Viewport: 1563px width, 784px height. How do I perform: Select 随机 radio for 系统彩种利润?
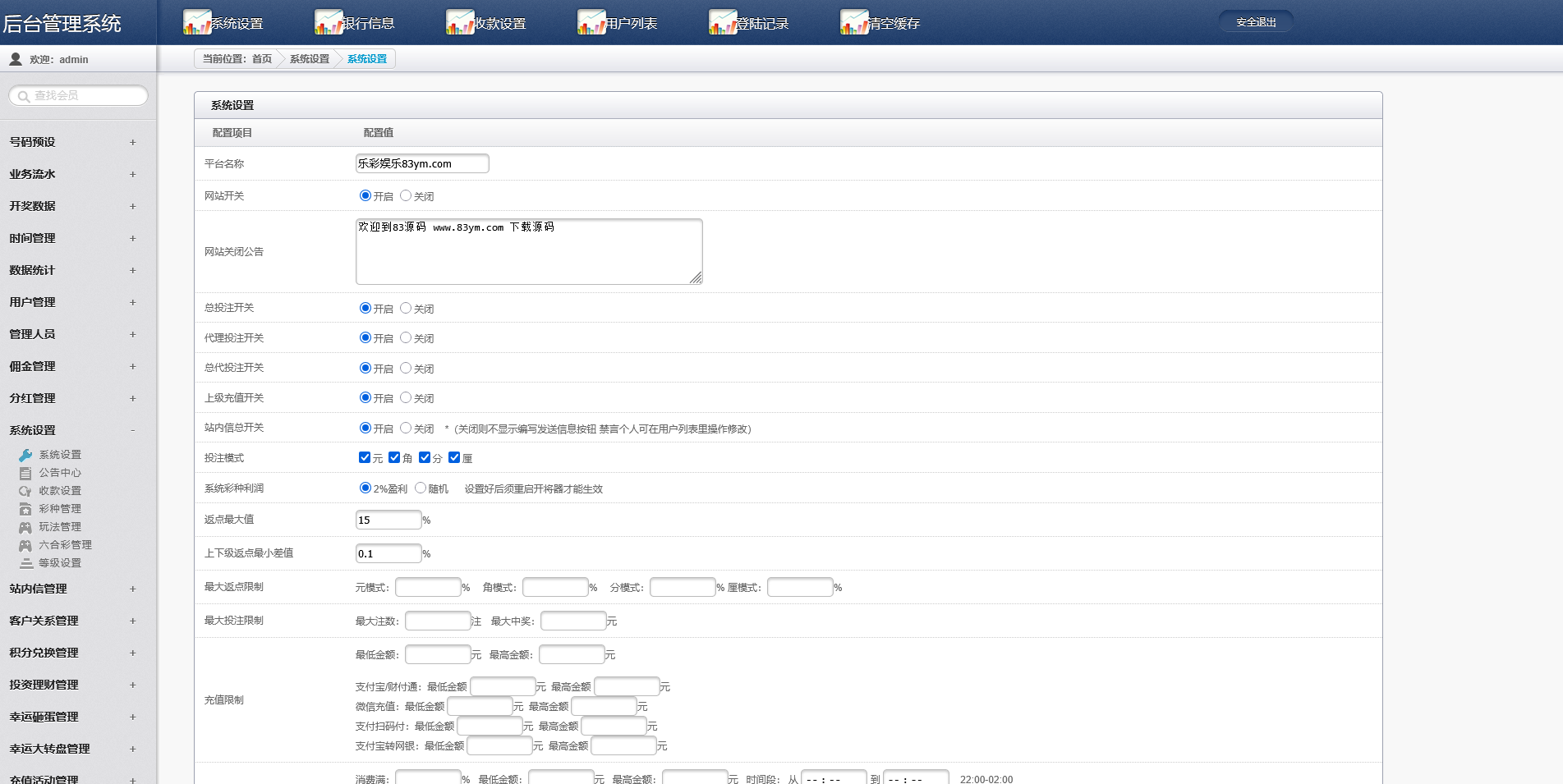click(421, 488)
